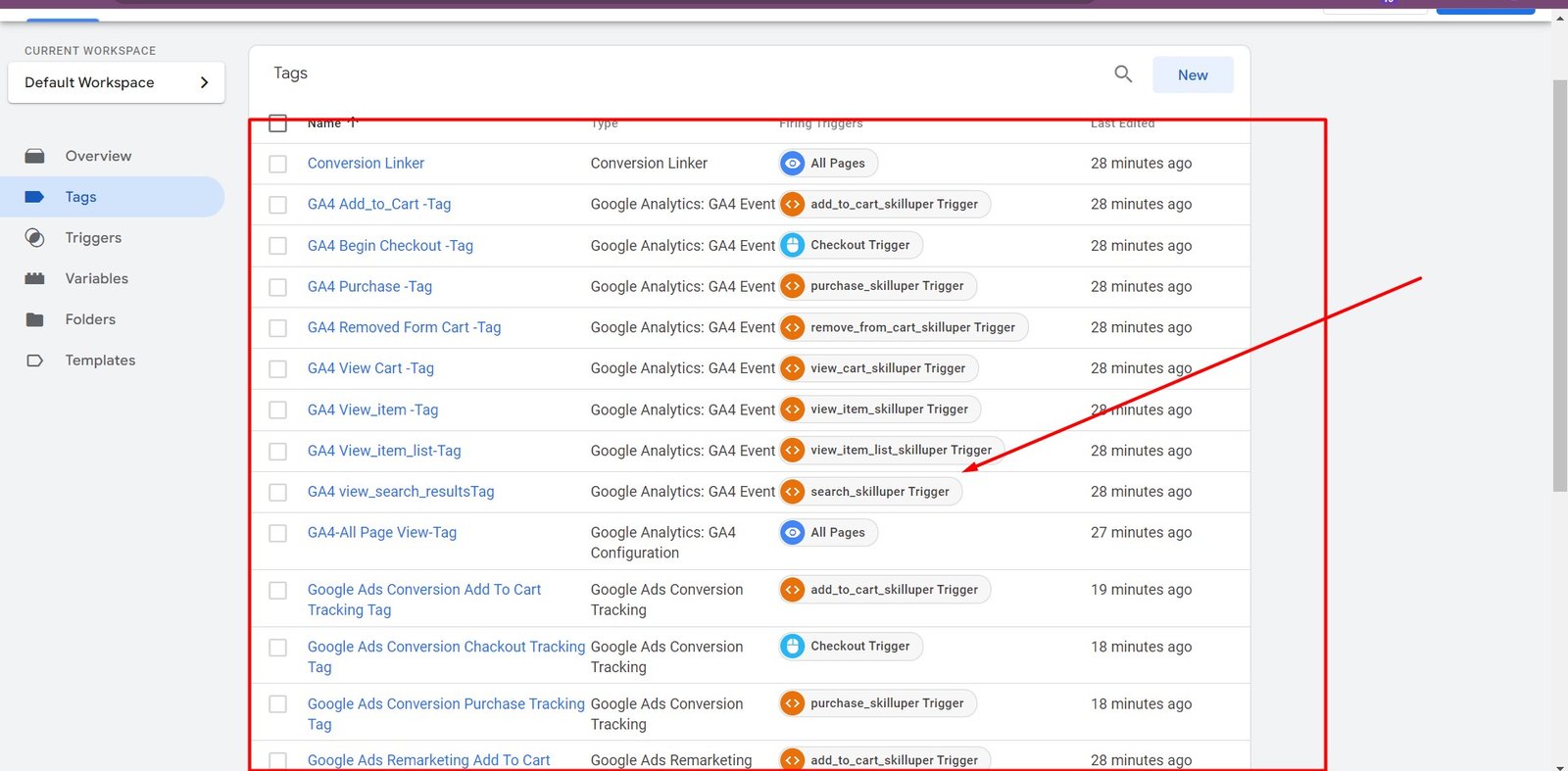
Task: Select the GA4 View_item_list-Tag checkbox
Action: click(278, 452)
